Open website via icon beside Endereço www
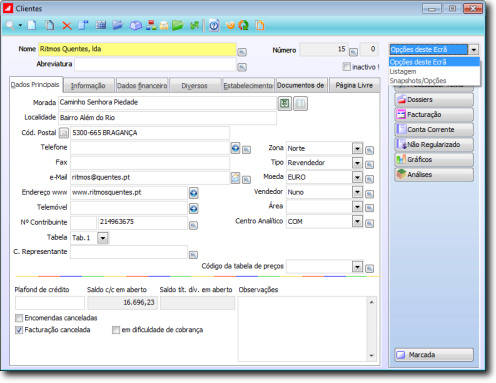 194,193
